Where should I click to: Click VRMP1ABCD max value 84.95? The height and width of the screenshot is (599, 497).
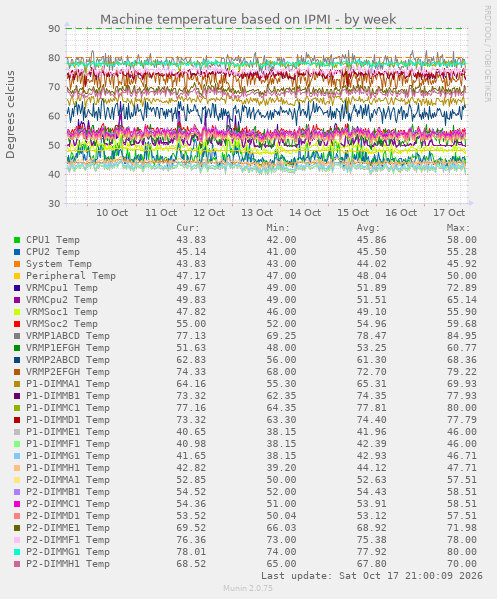point(462,336)
